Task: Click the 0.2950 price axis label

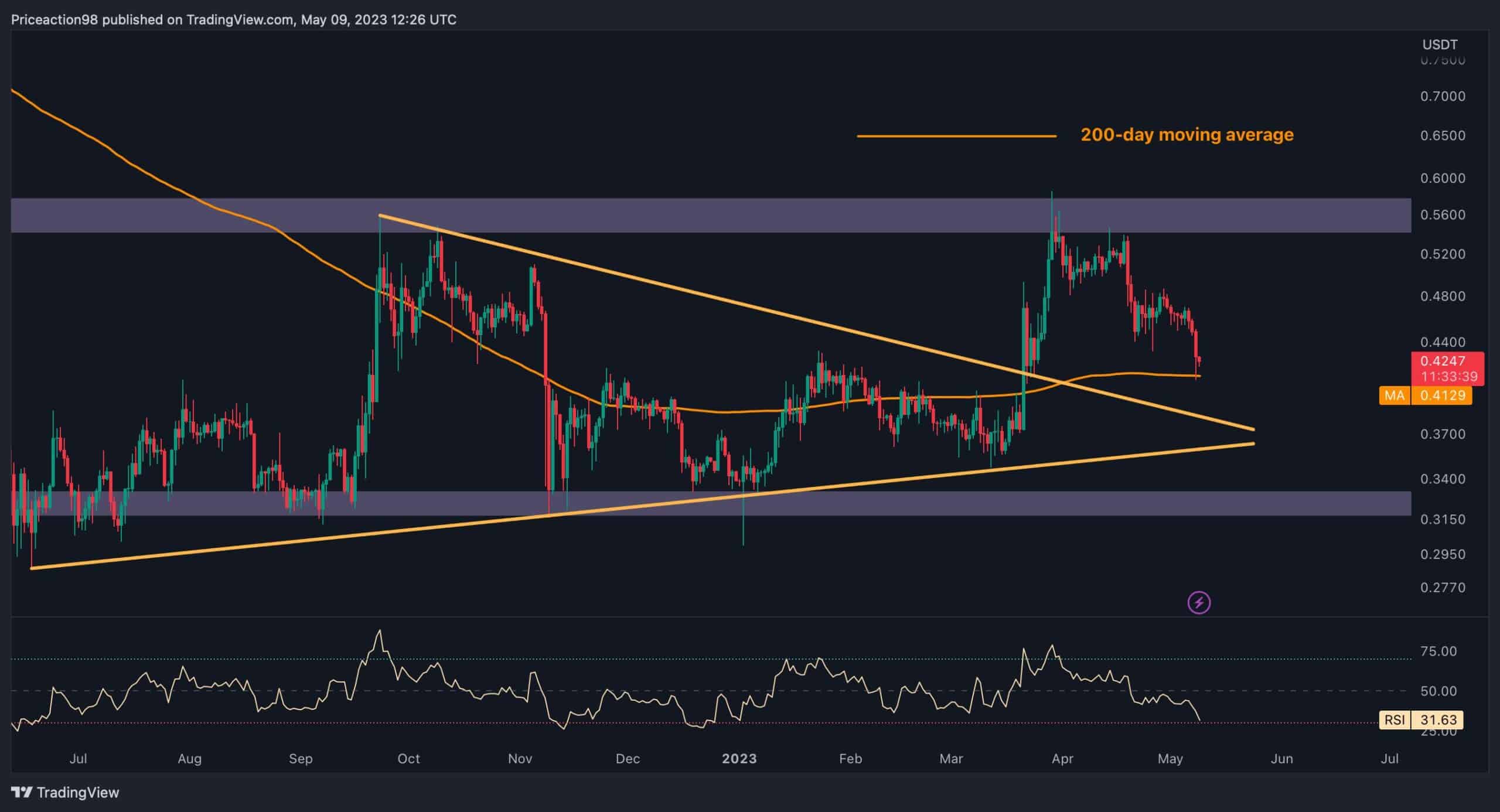Action: (1442, 554)
